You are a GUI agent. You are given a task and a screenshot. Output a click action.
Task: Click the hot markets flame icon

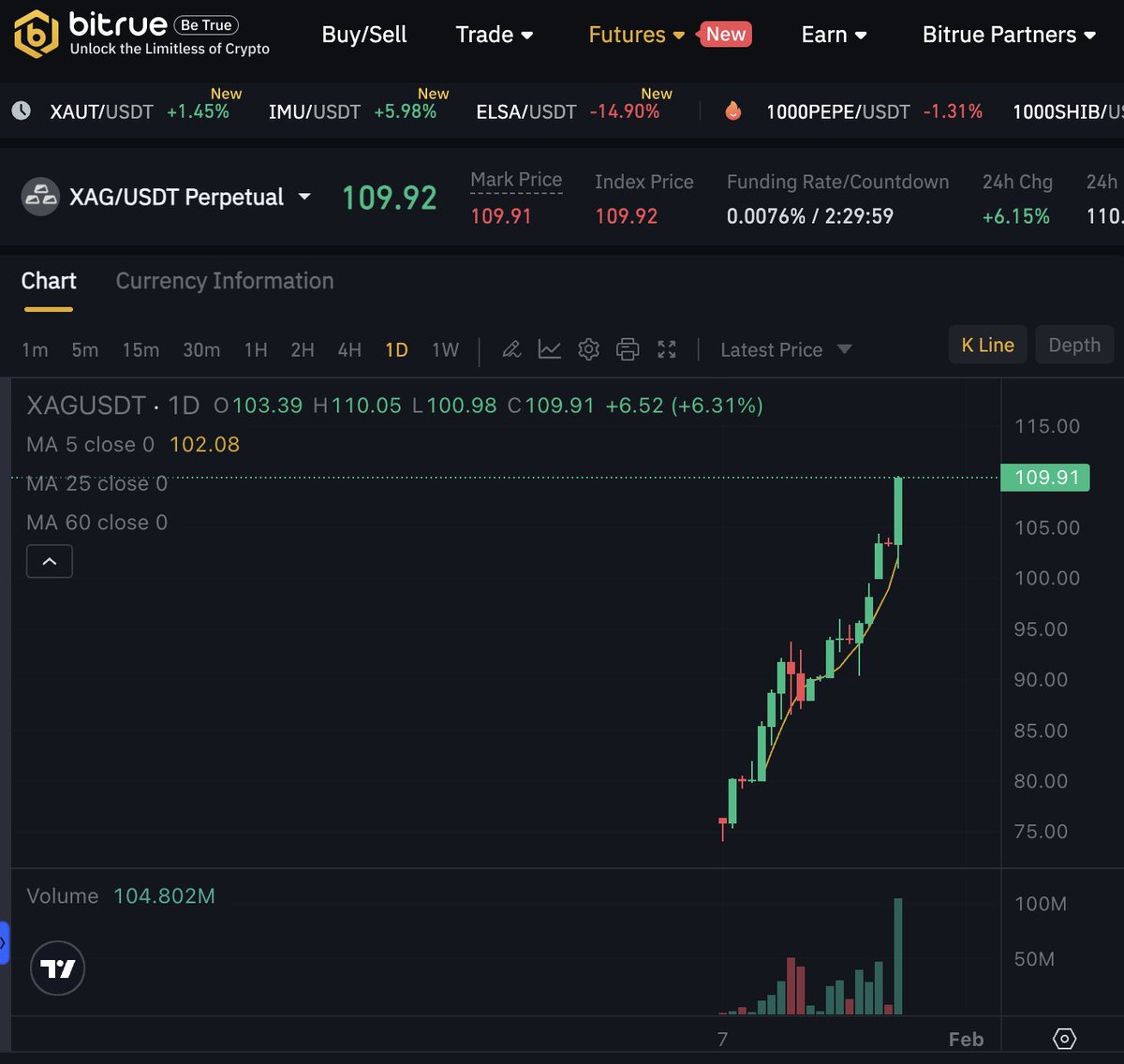pyautogui.click(x=732, y=111)
